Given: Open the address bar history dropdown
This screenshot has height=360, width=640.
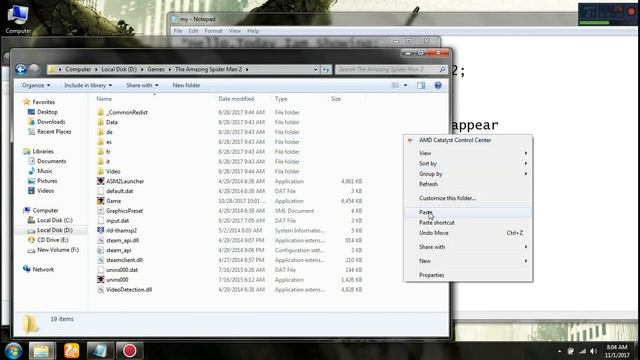Looking at the screenshot, I should pos(315,70).
